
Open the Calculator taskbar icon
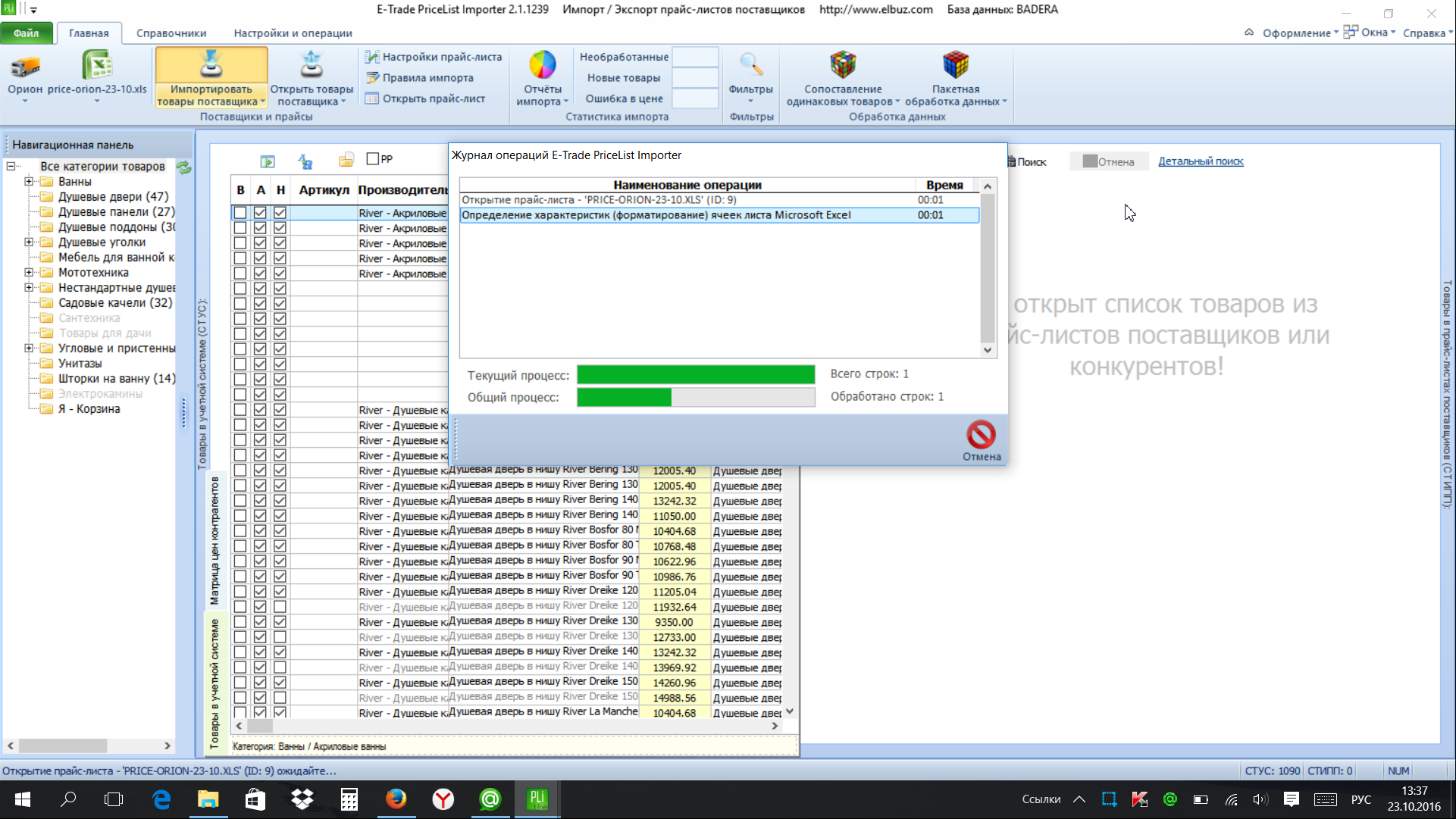pyautogui.click(x=349, y=799)
